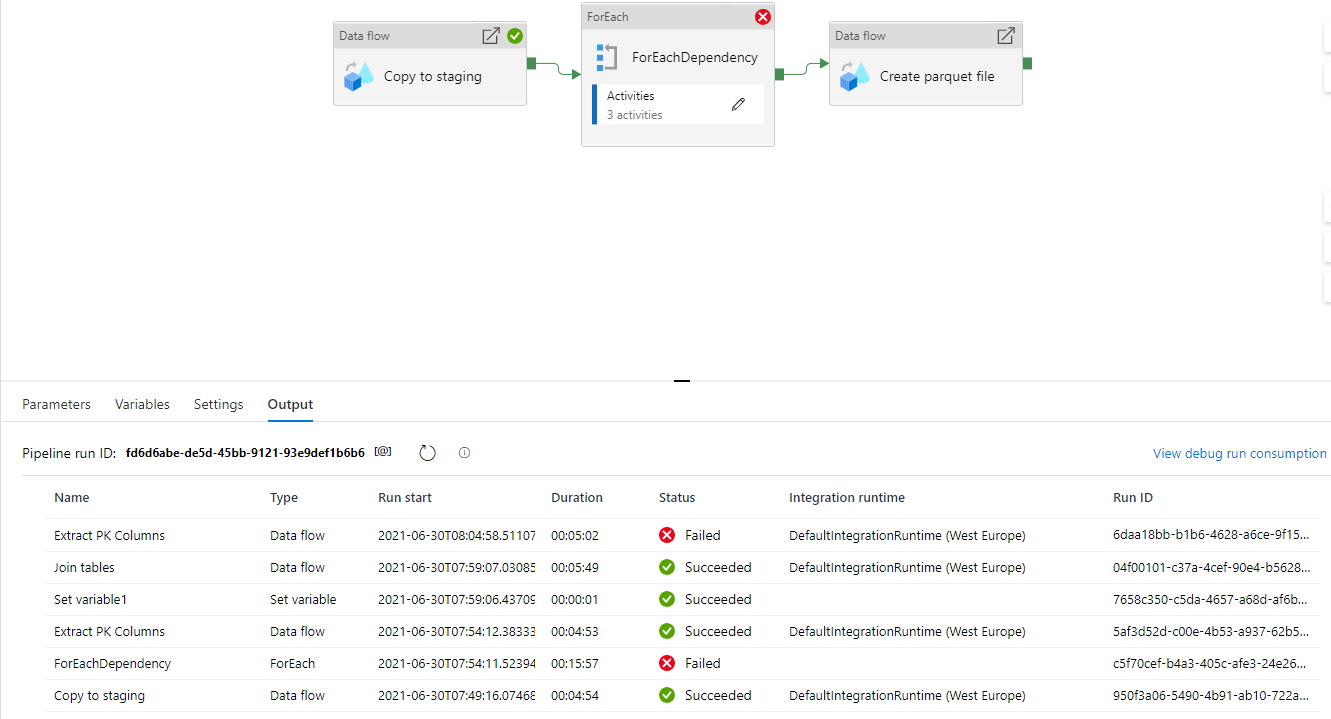Viewport: 1331px width, 719px height.
Task: Click green output connector of Copy to staging
Action: click(x=531, y=63)
